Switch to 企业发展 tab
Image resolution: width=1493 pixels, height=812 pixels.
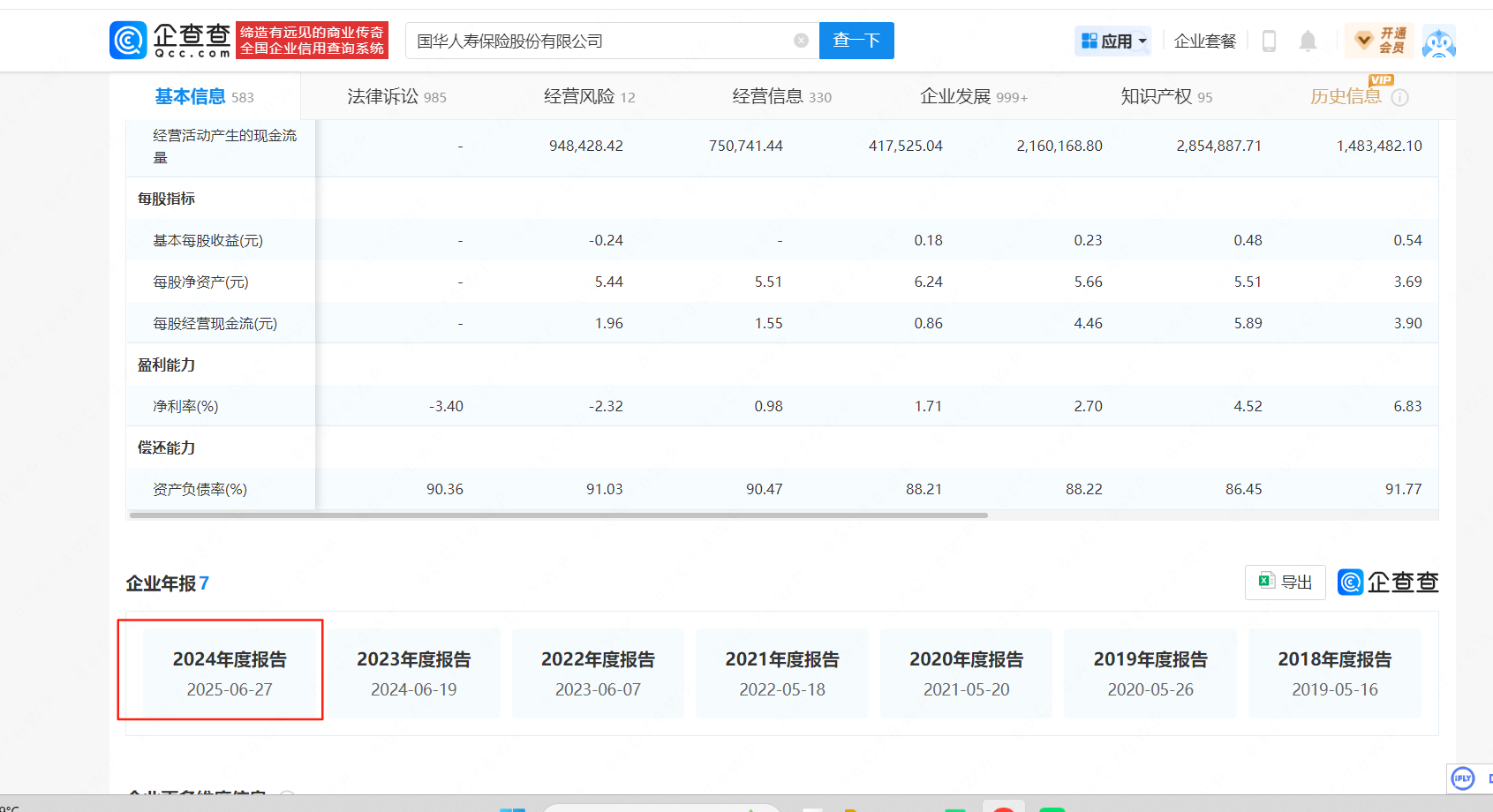pyautogui.click(x=974, y=96)
